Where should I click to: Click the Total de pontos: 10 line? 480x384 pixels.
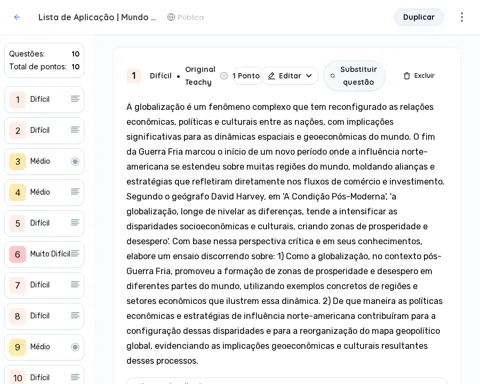pos(44,67)
